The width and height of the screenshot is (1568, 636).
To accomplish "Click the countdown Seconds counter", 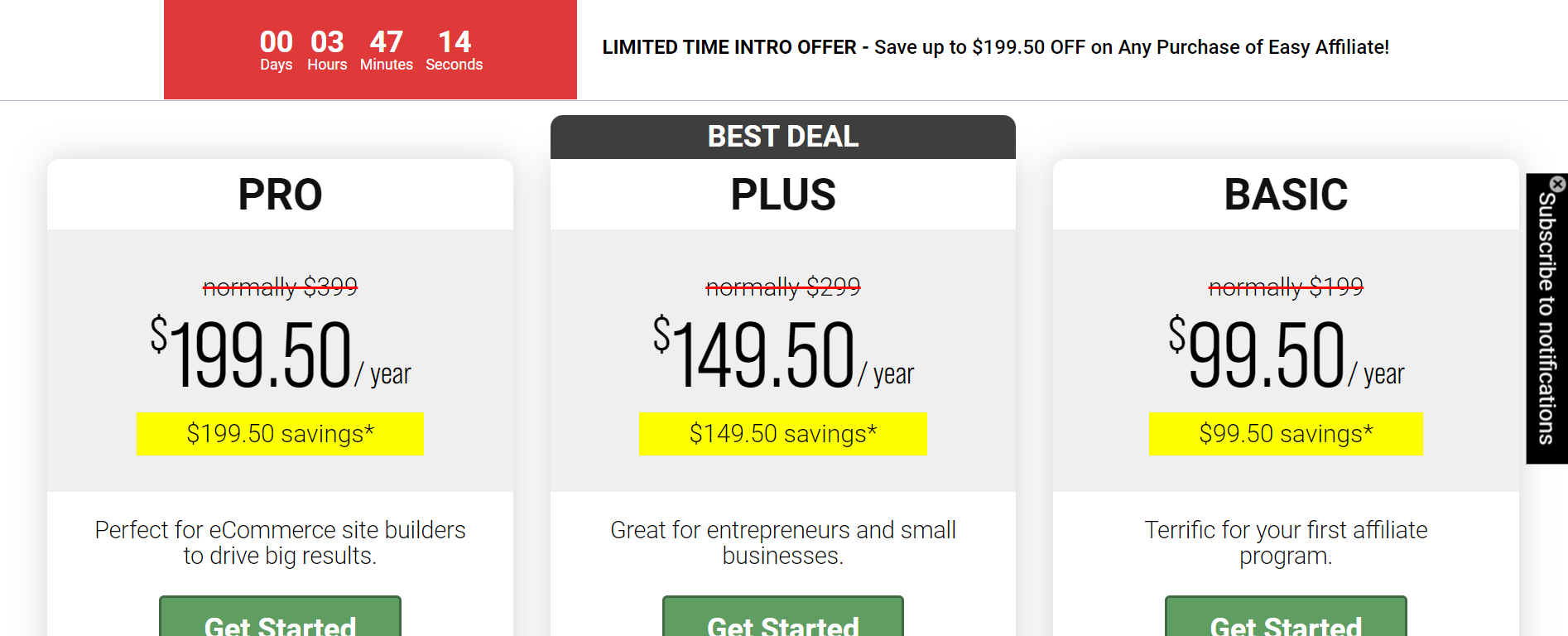I will click(454, 50).
